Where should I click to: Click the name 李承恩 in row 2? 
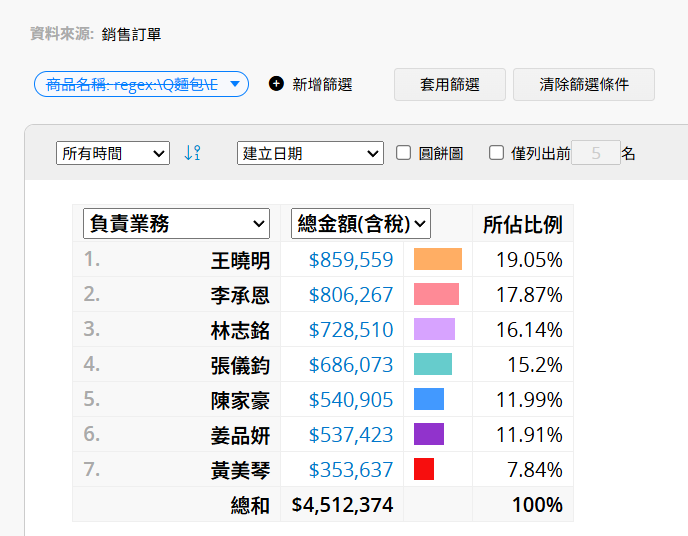point(240,296)
